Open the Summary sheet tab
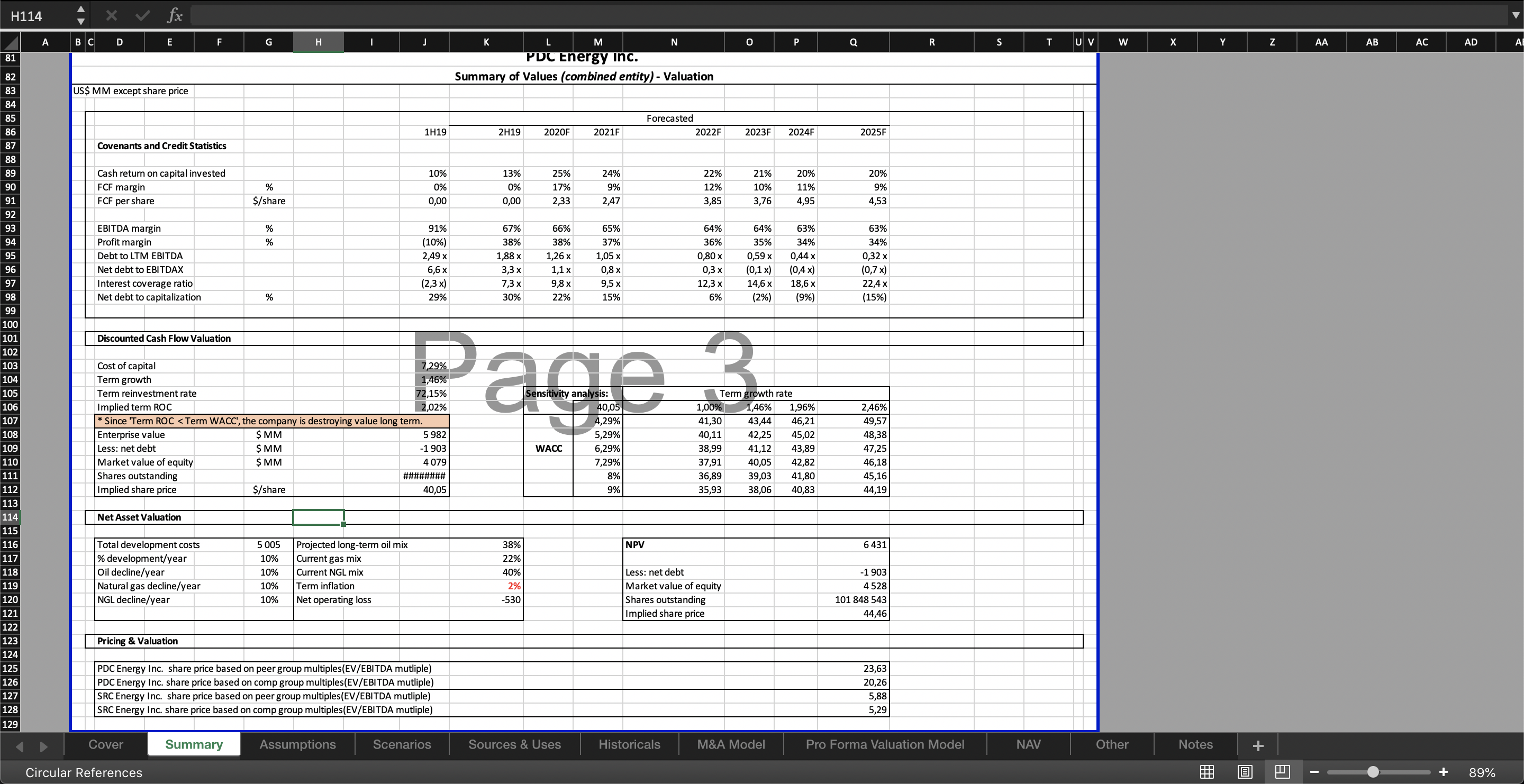This screenshot has width=1524, height=784. [x=194, y=744]
